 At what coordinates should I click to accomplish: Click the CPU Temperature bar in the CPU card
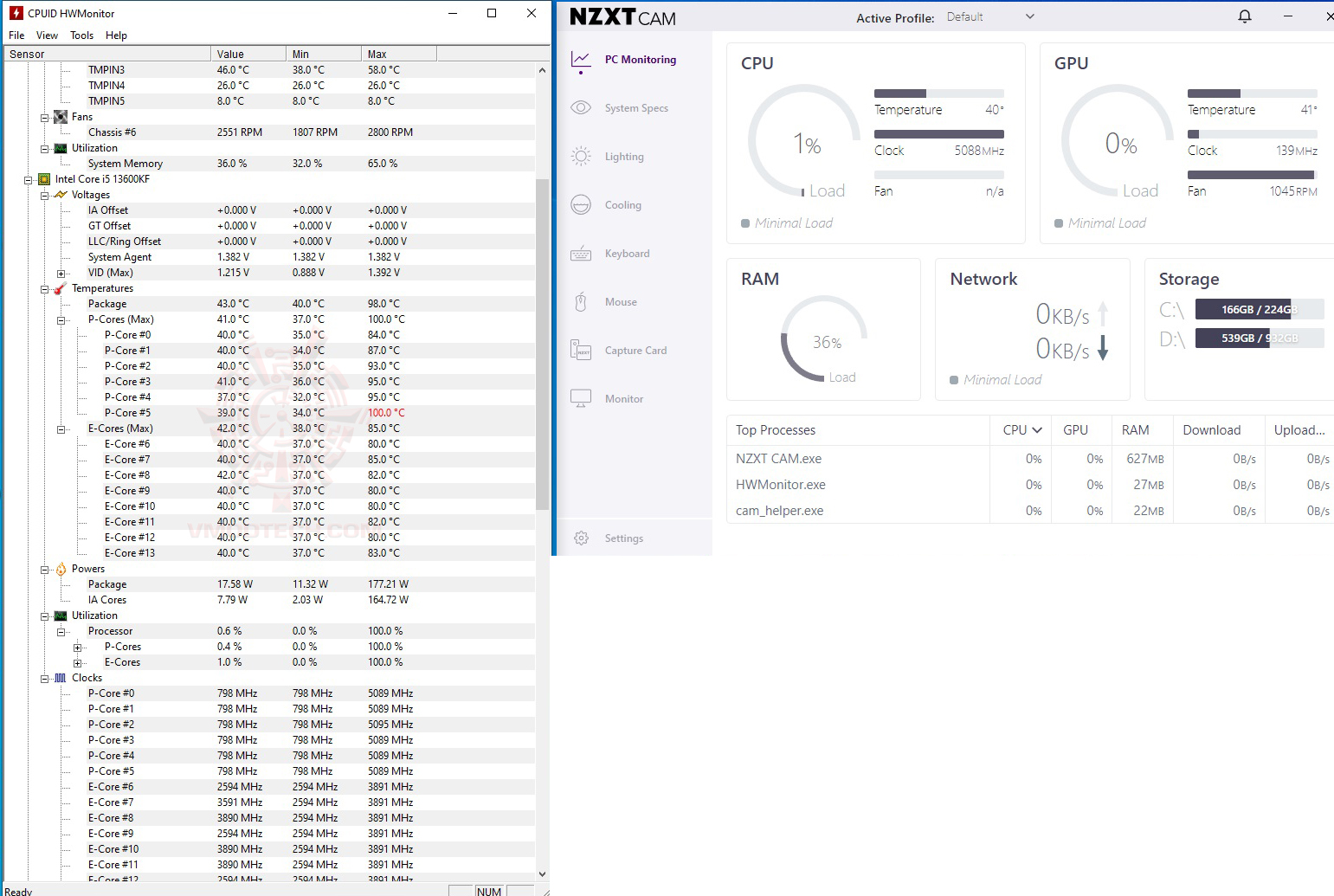(x=939, y=93)
